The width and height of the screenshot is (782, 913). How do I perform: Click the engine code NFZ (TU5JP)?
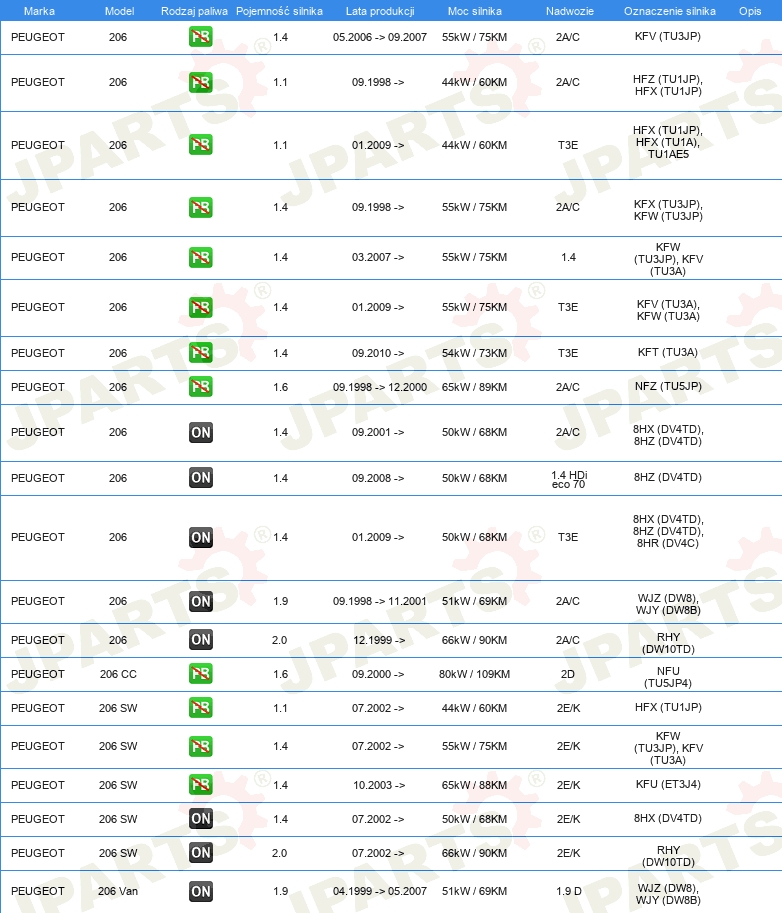tap(668, 386)
